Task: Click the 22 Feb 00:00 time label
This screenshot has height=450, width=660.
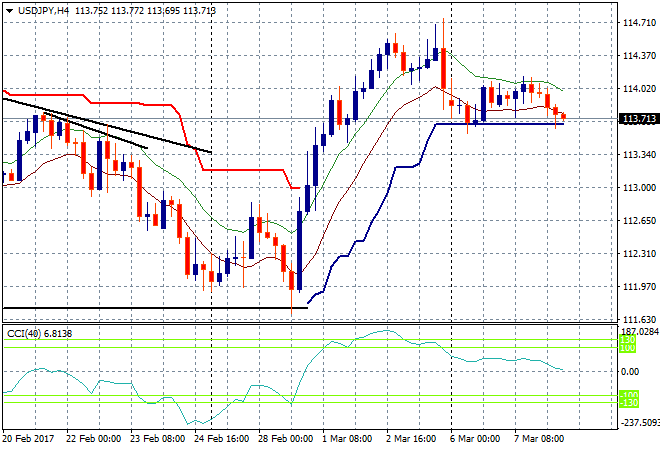Action: (93, 439)
